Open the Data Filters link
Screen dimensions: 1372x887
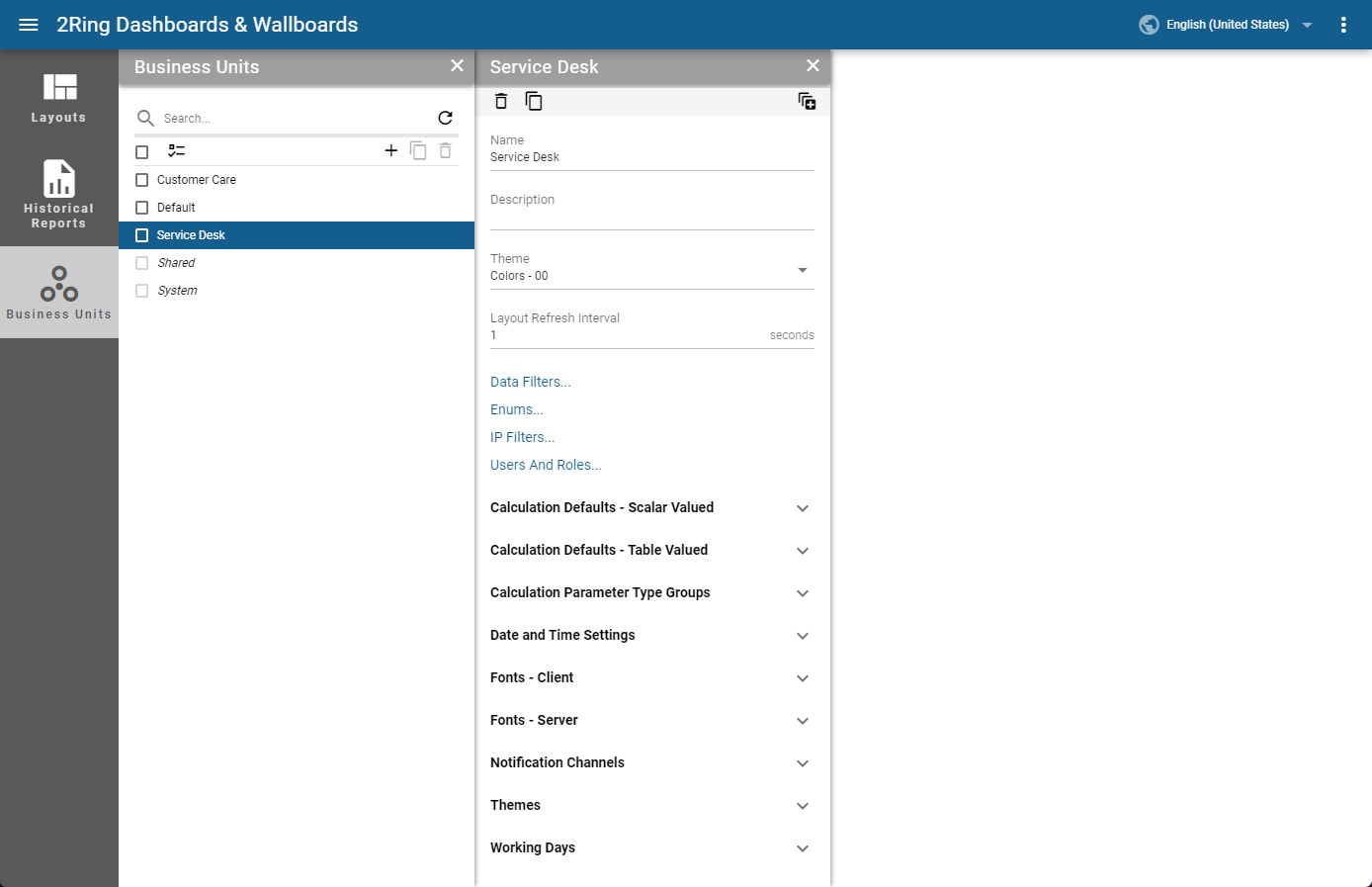[530, 382]
